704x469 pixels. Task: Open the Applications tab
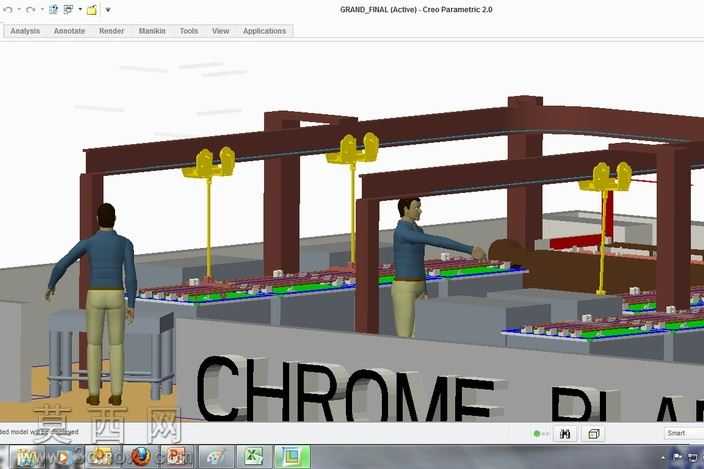tap(264, 31)
